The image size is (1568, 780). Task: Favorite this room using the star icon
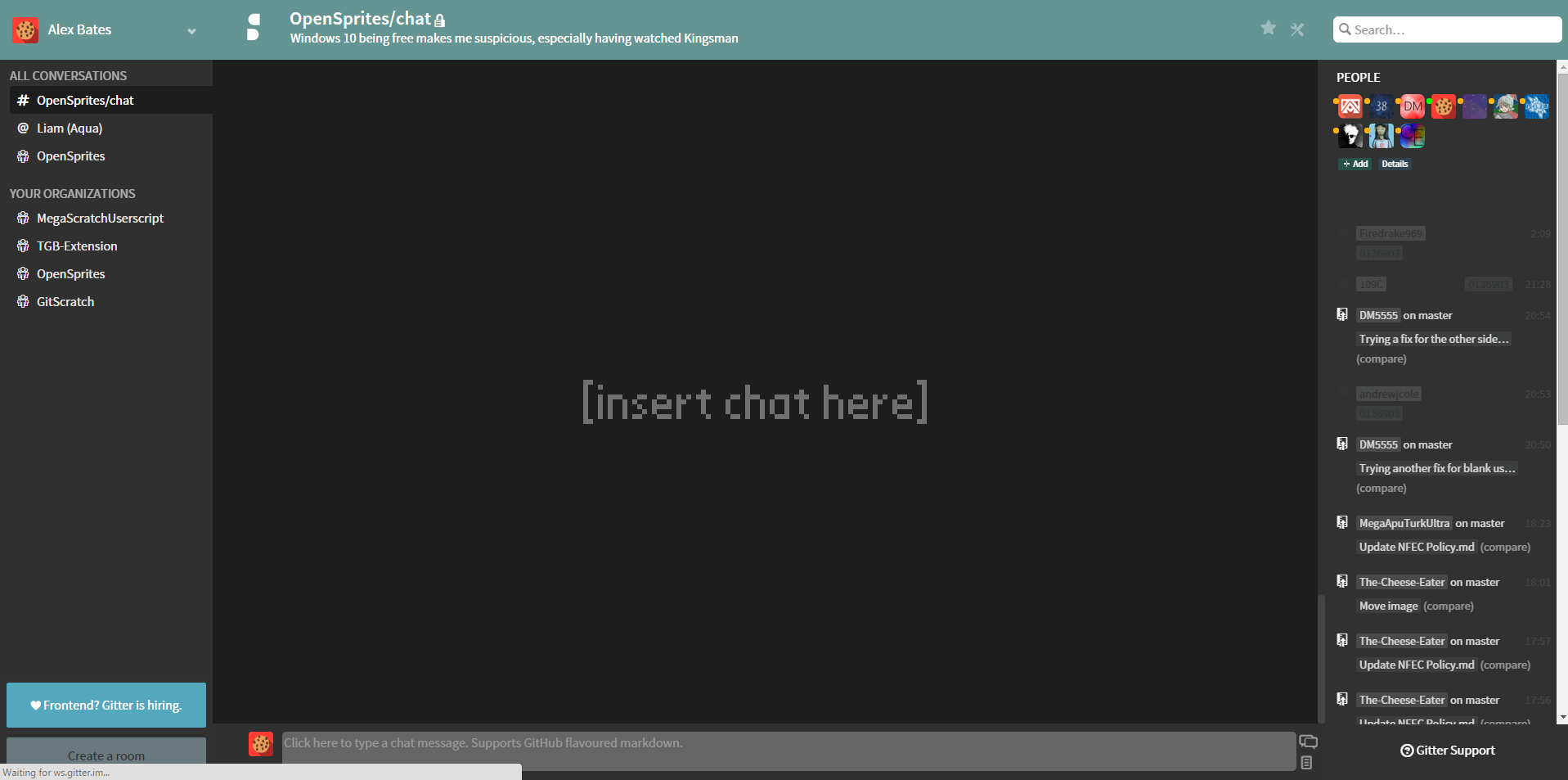[1269, 28]
